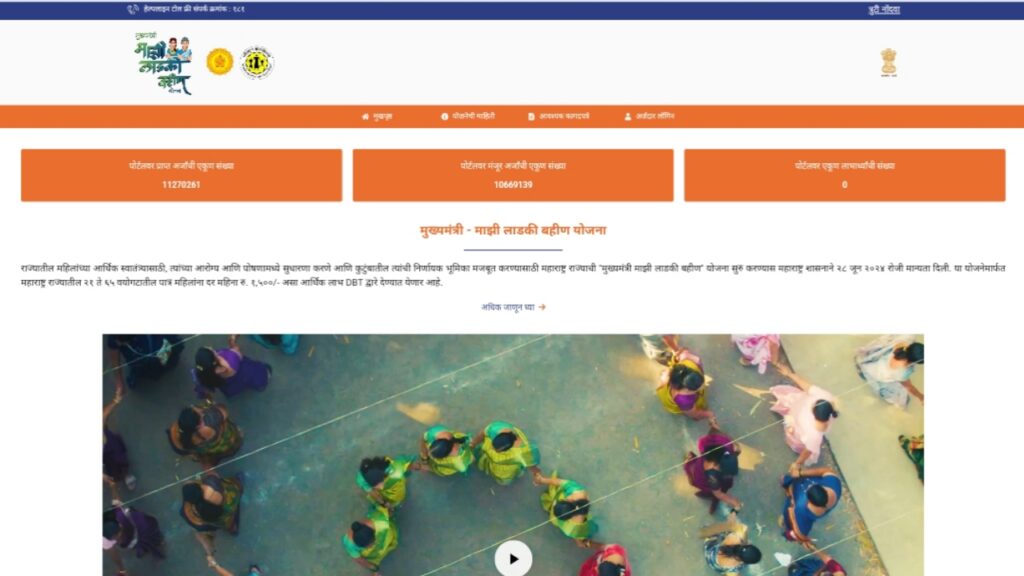The height and width of the screenshot is (576, 1024).
Task: Click the Ashoka emblem on the right
Action: click(889, 62)
